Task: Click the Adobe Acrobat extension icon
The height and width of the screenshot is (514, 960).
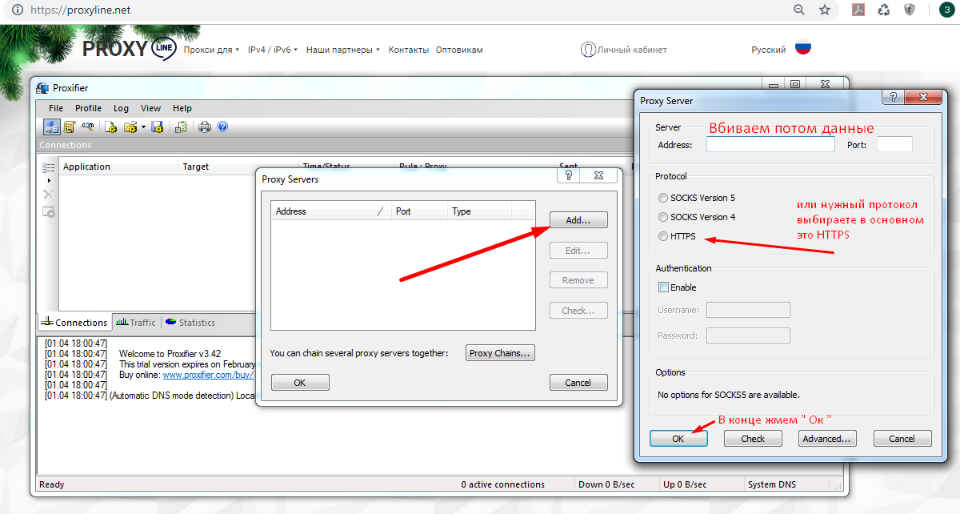Action: click(857, 10)
